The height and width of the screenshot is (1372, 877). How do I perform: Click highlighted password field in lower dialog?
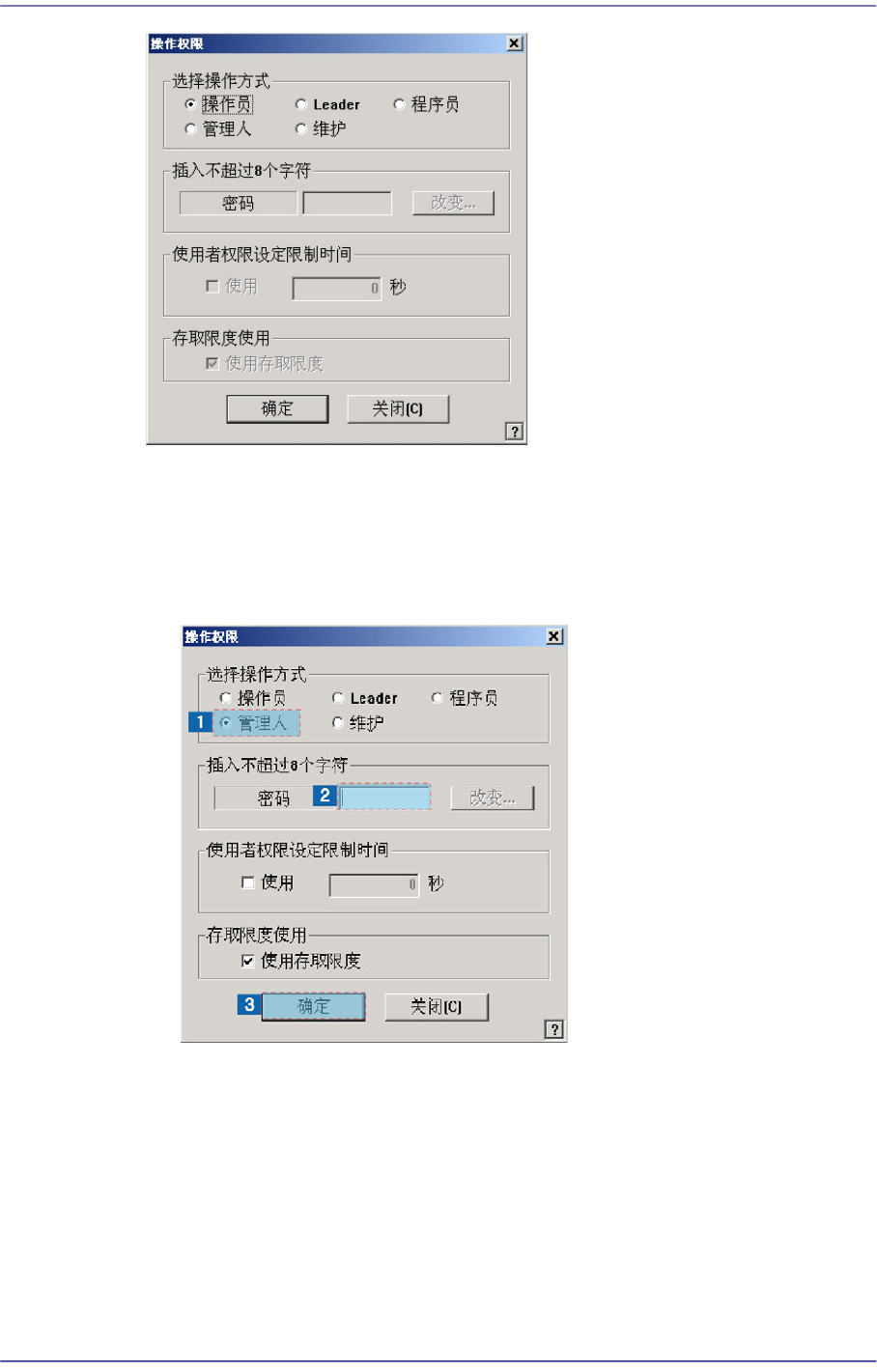(x=385, y=797)
